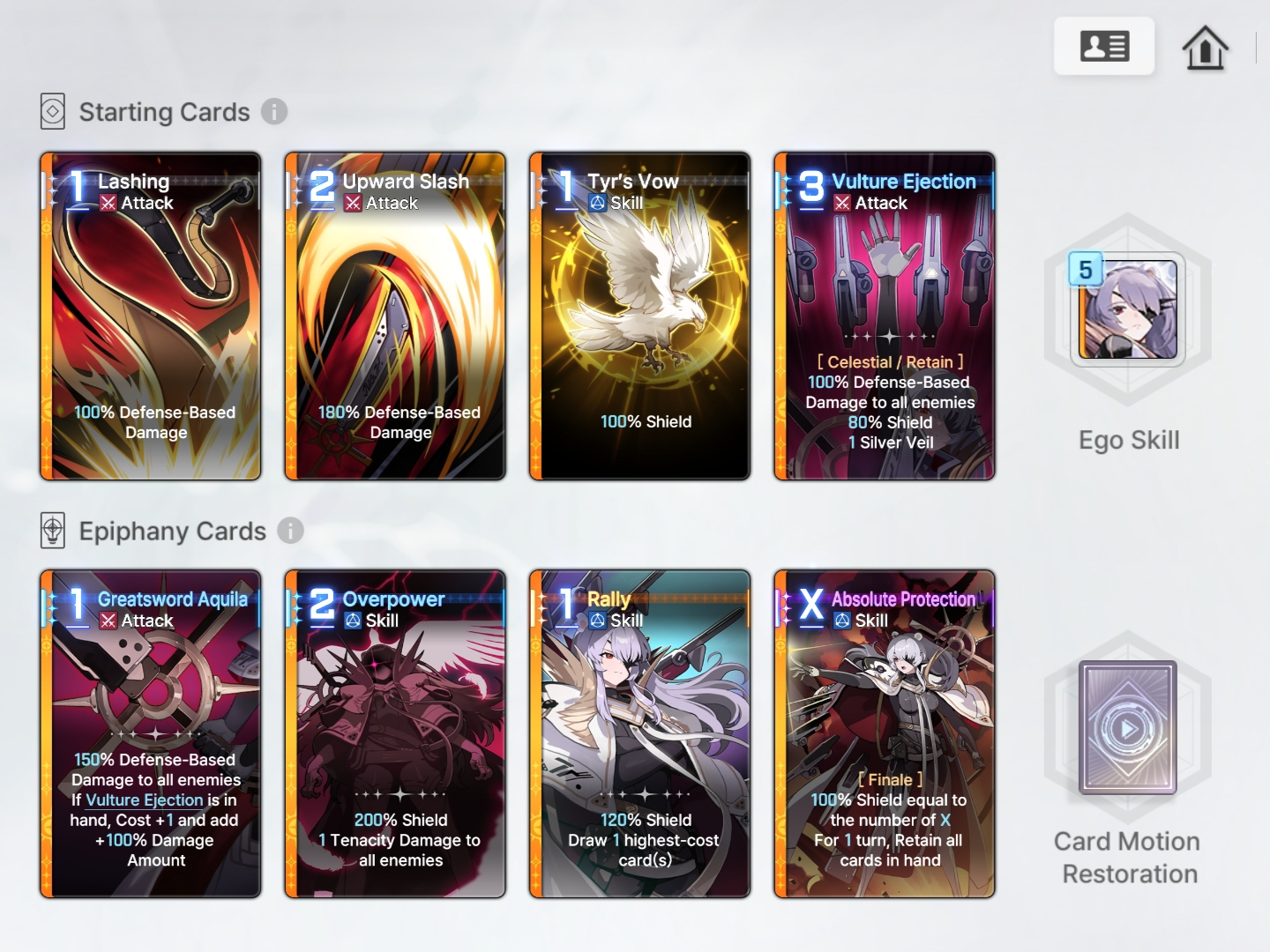Click the Starting Cards section icon
The image size is (1270, 952).
point(53,112)
